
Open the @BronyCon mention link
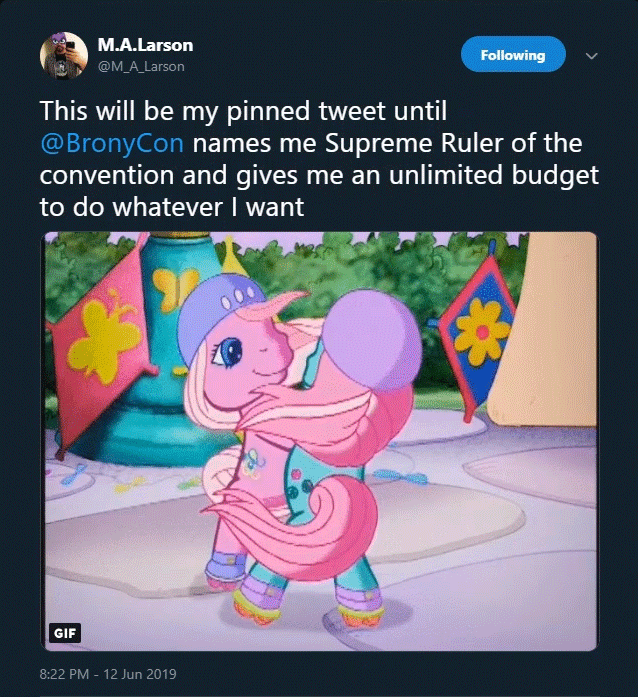(x=112, y=143)
